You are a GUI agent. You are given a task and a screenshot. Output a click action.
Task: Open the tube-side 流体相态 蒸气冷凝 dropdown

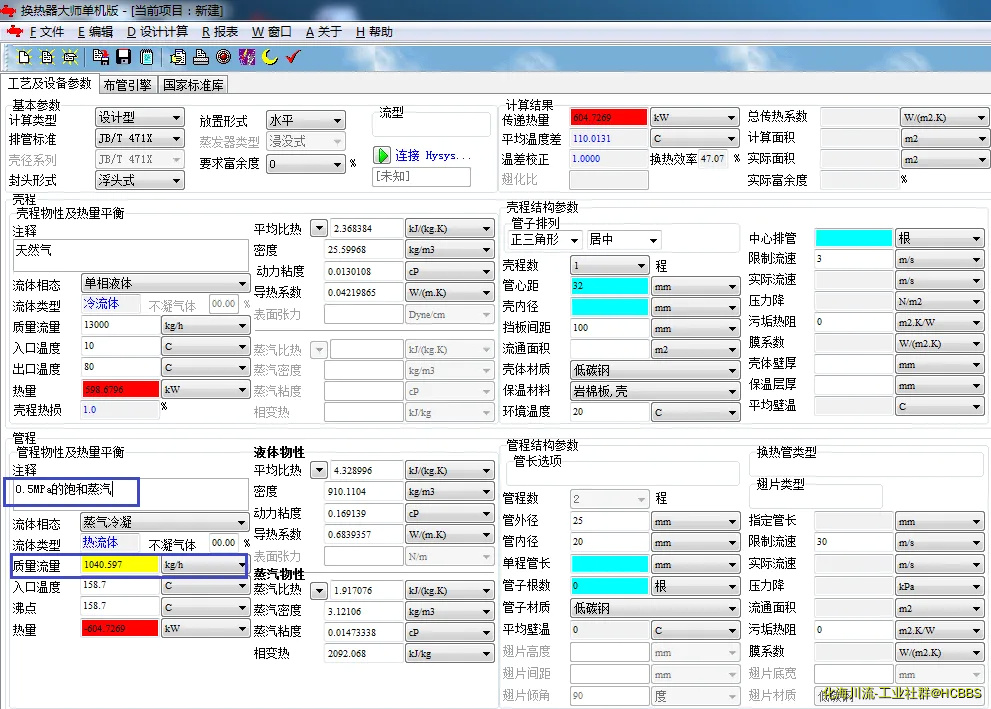pos(165,522)
